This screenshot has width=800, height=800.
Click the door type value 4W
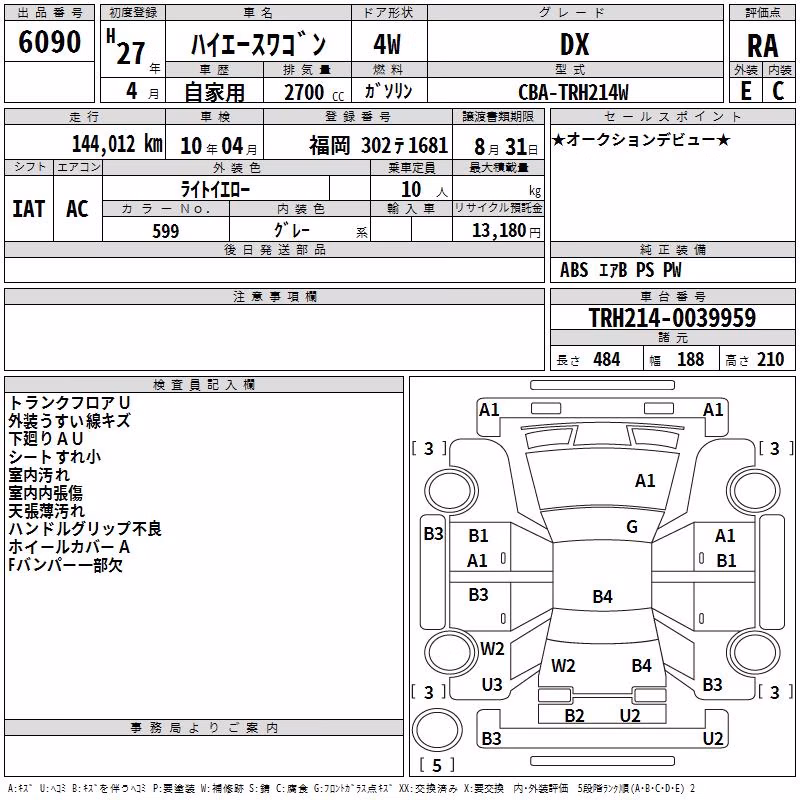tap(387, 44)
